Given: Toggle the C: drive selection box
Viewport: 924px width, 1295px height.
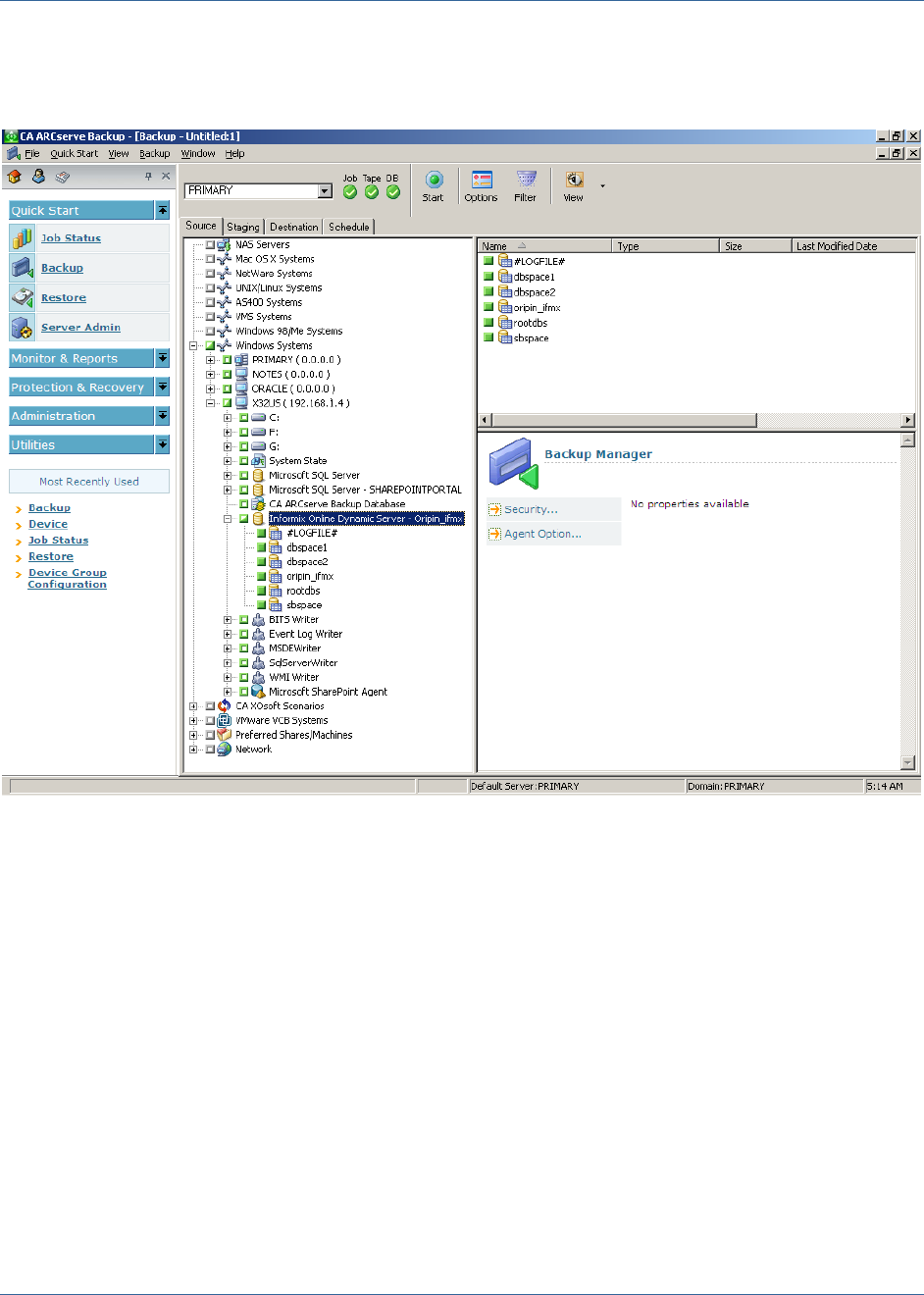Looking at the screenshot, I should point(243,418).
